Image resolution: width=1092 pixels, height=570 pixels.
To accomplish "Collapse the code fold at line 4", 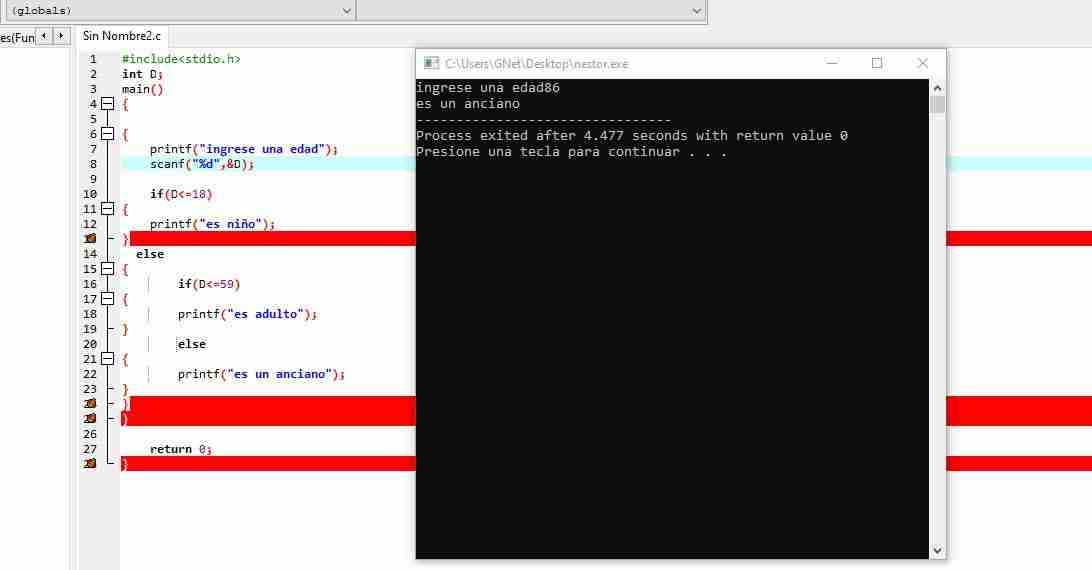I will click(x=107, y=104).
